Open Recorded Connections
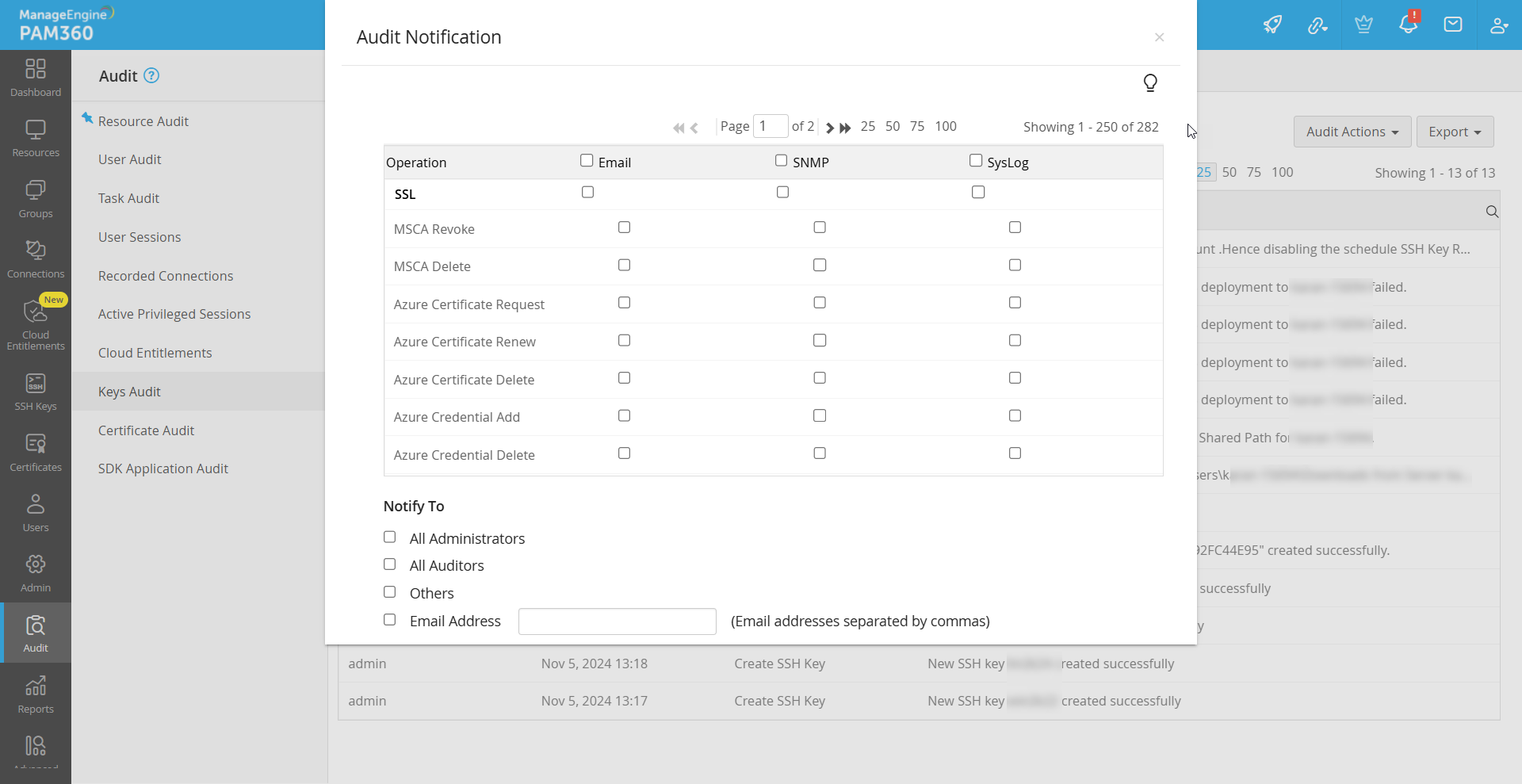Image resolution: width=1522 pixels, height=784 pixels. 165,276
